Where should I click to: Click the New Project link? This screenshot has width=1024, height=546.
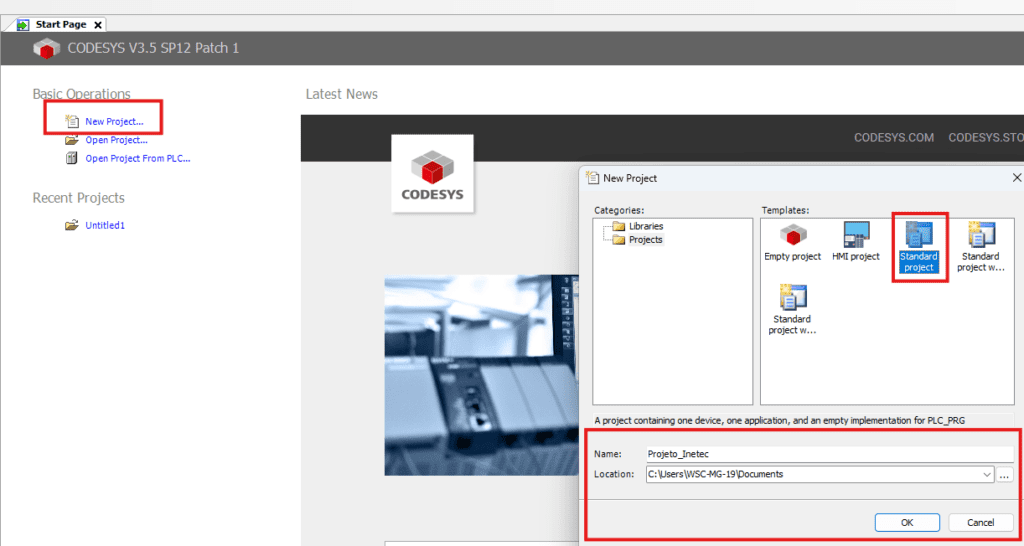pos(114,121)
